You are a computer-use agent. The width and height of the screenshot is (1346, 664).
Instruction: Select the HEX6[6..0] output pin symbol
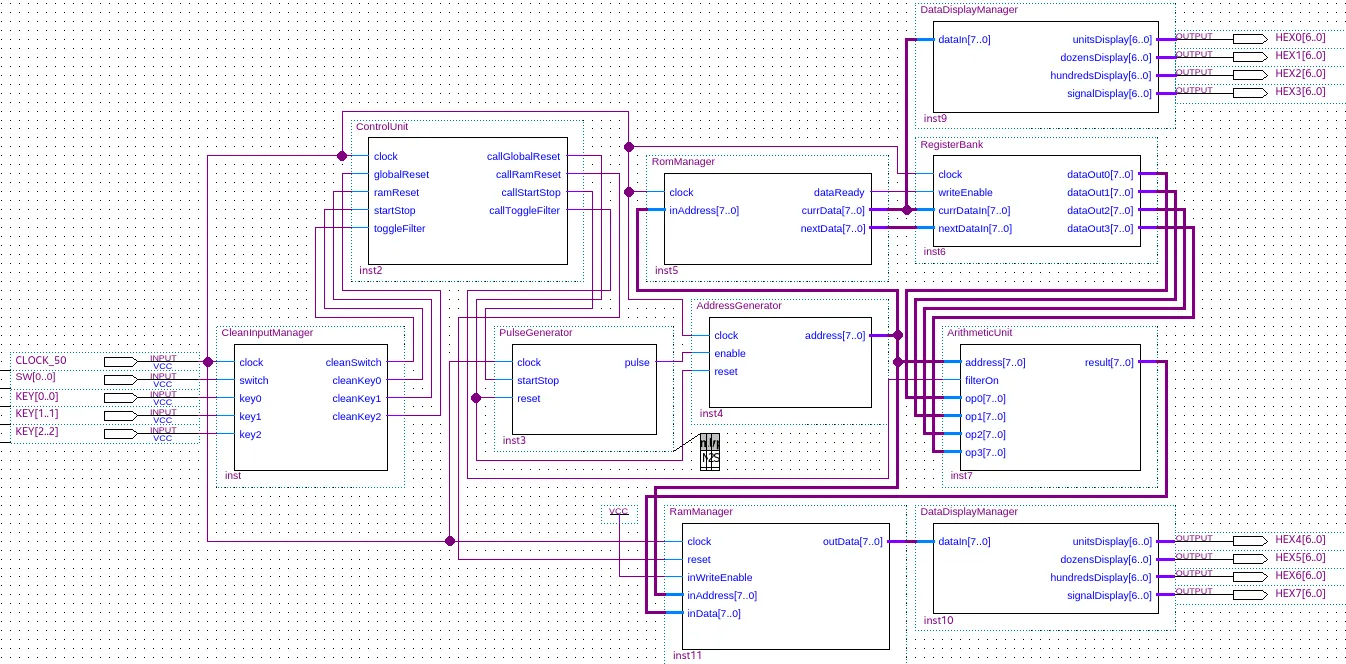[1250, 576]
